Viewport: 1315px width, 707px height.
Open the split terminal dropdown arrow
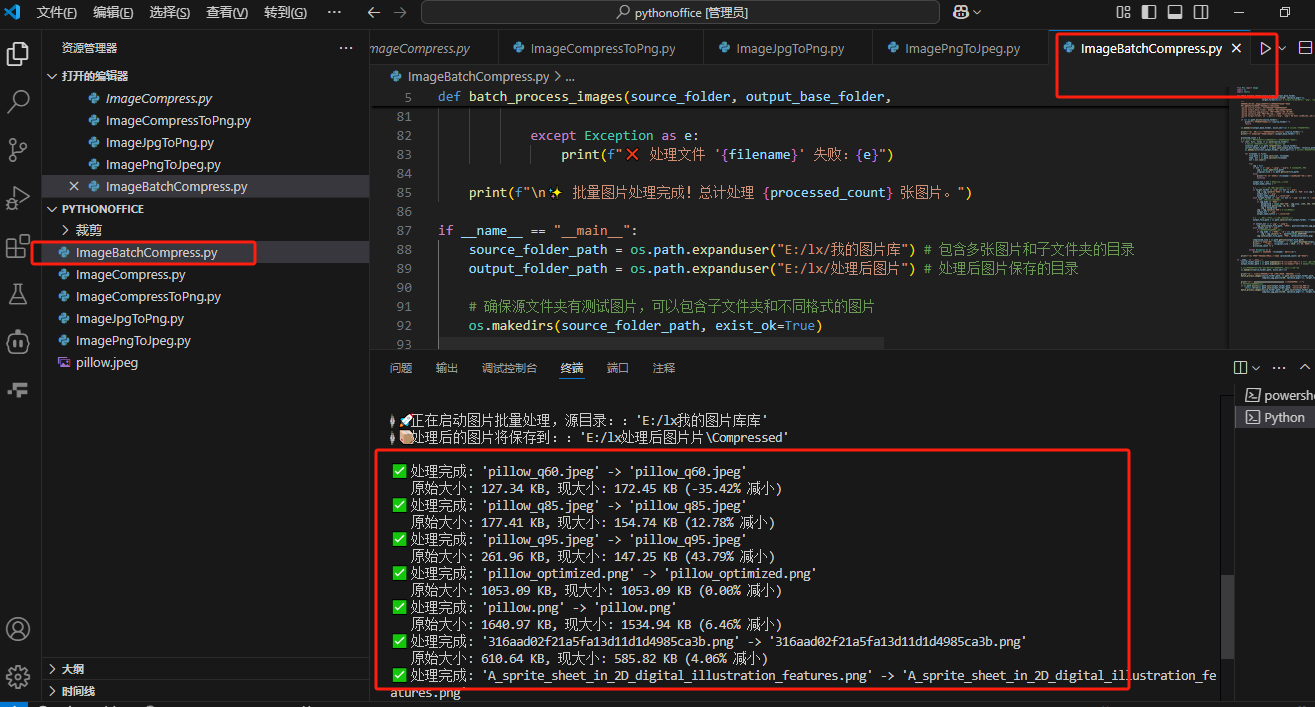(1256, 368)
